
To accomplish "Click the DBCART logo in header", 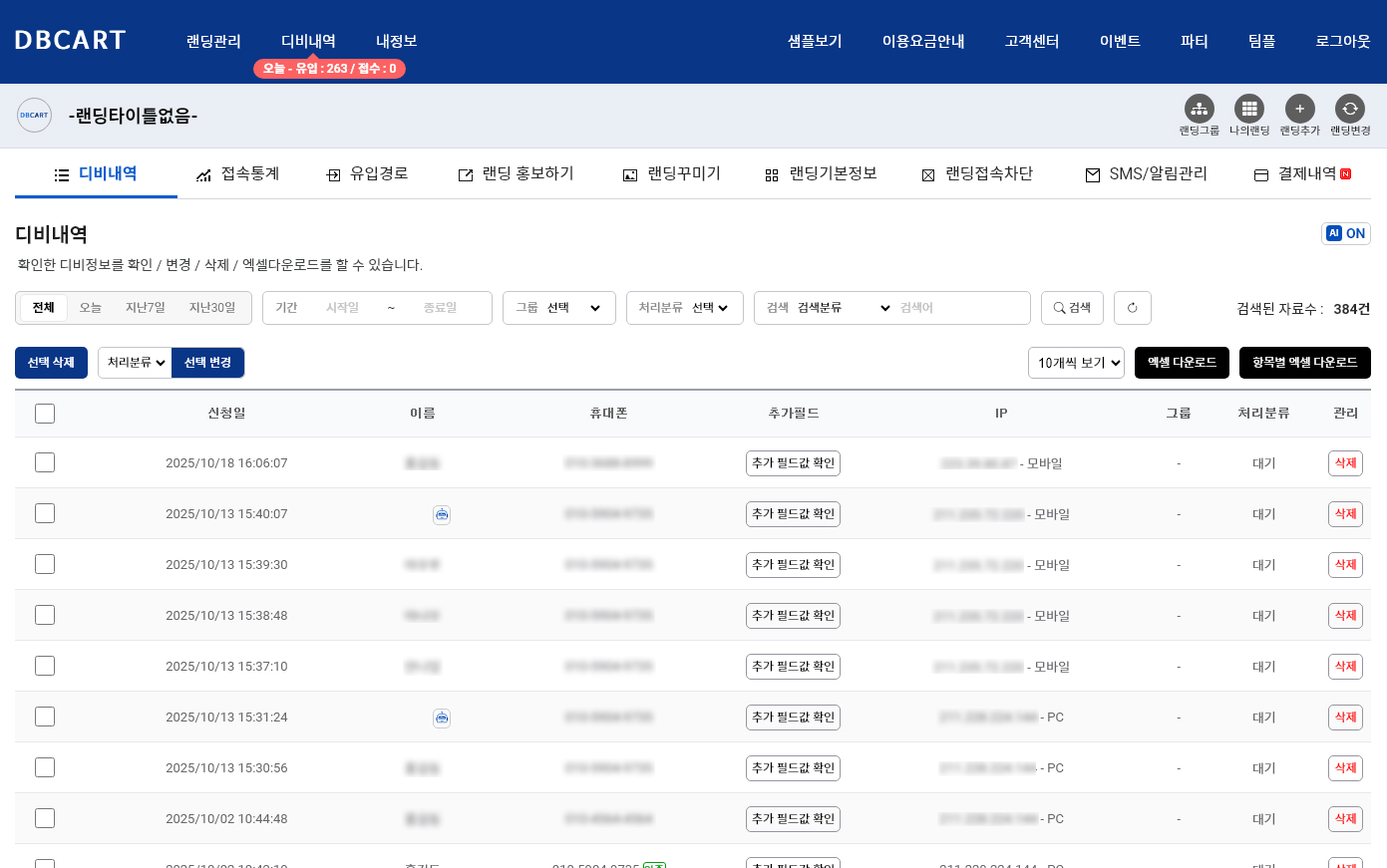I will 70,41.
